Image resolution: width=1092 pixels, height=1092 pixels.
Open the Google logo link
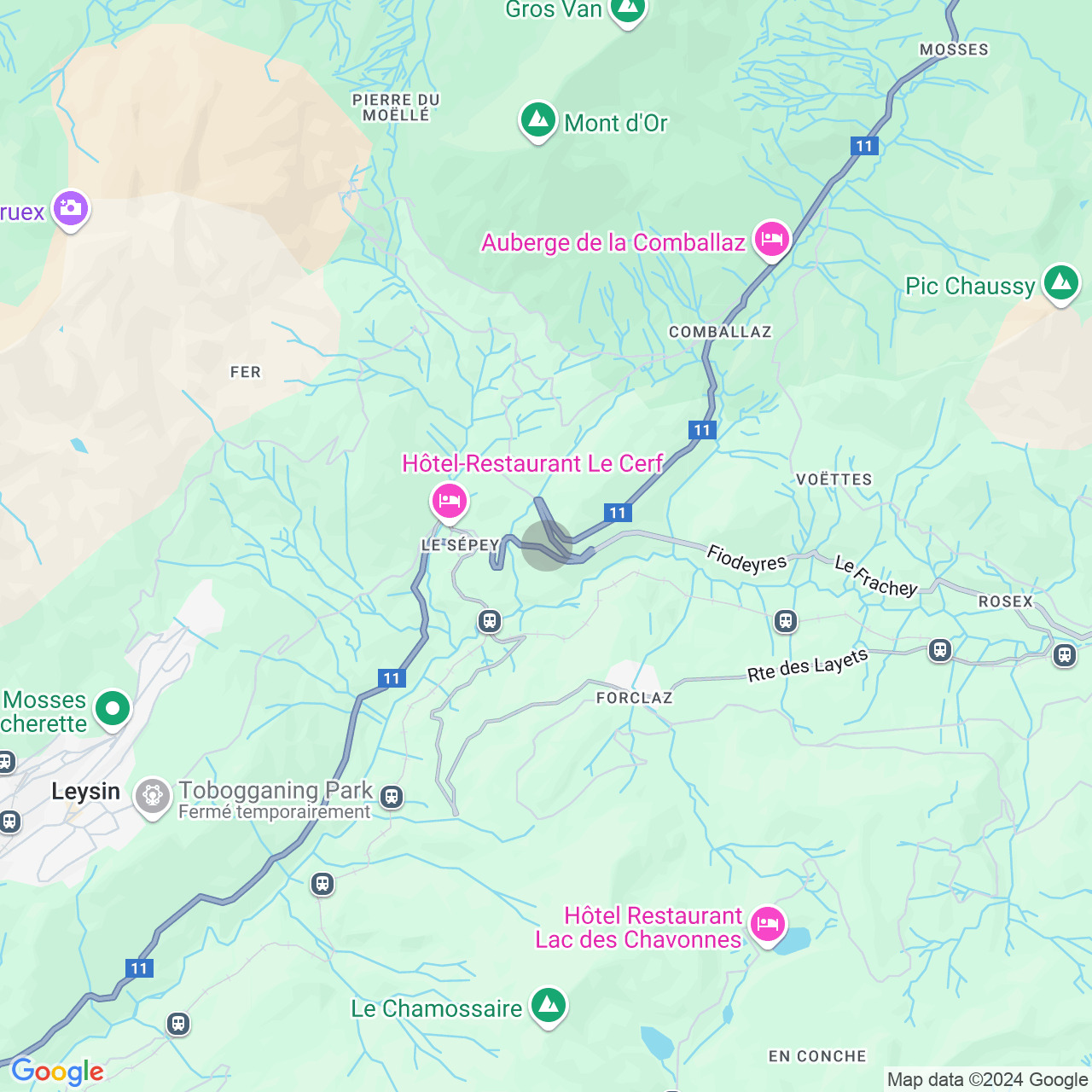click(x=57, y=1072)
